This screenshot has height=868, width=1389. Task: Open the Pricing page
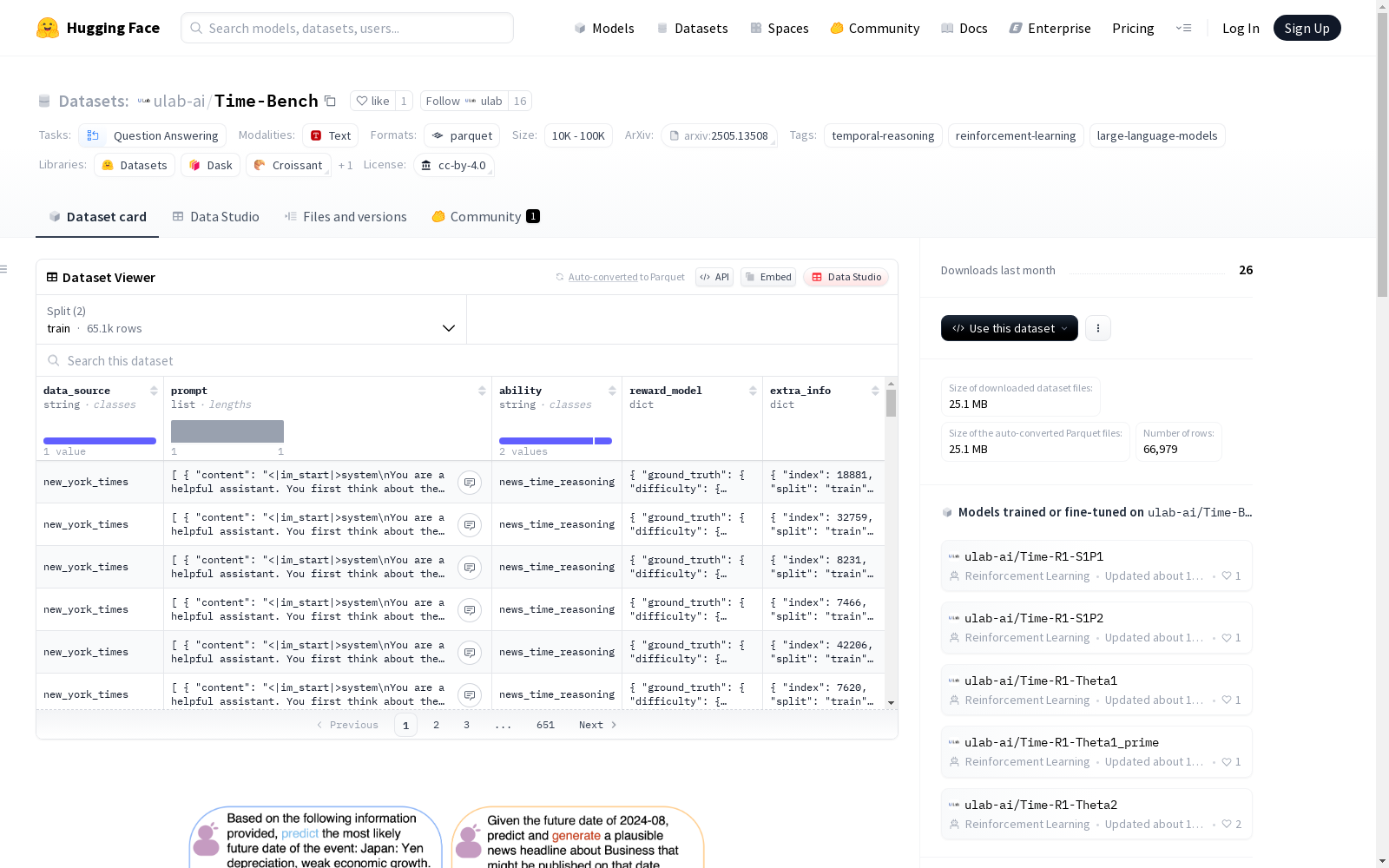1133,28
